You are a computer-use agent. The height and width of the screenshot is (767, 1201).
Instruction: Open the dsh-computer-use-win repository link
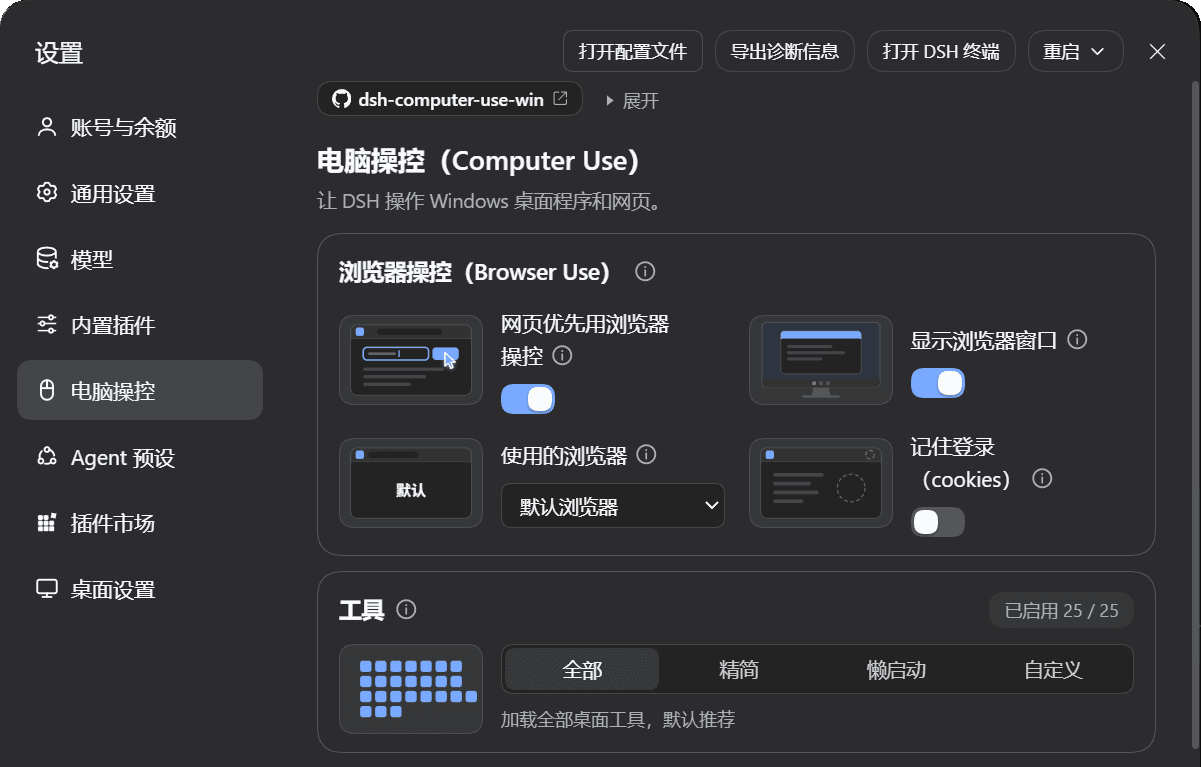coord(450,99)
